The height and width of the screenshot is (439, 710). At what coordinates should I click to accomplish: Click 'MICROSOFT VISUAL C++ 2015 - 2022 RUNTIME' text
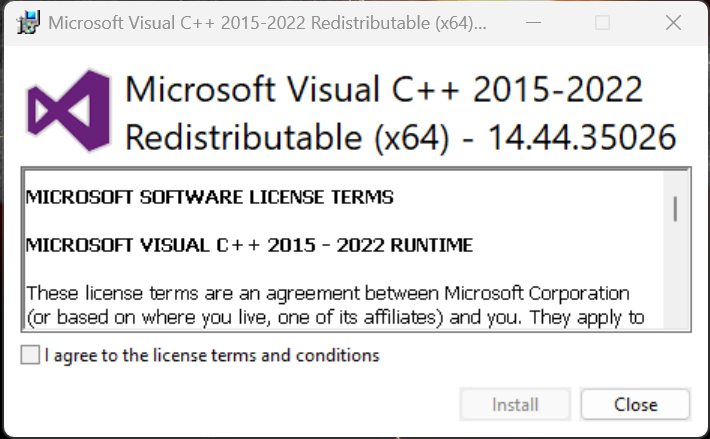[x=249, y=245]
